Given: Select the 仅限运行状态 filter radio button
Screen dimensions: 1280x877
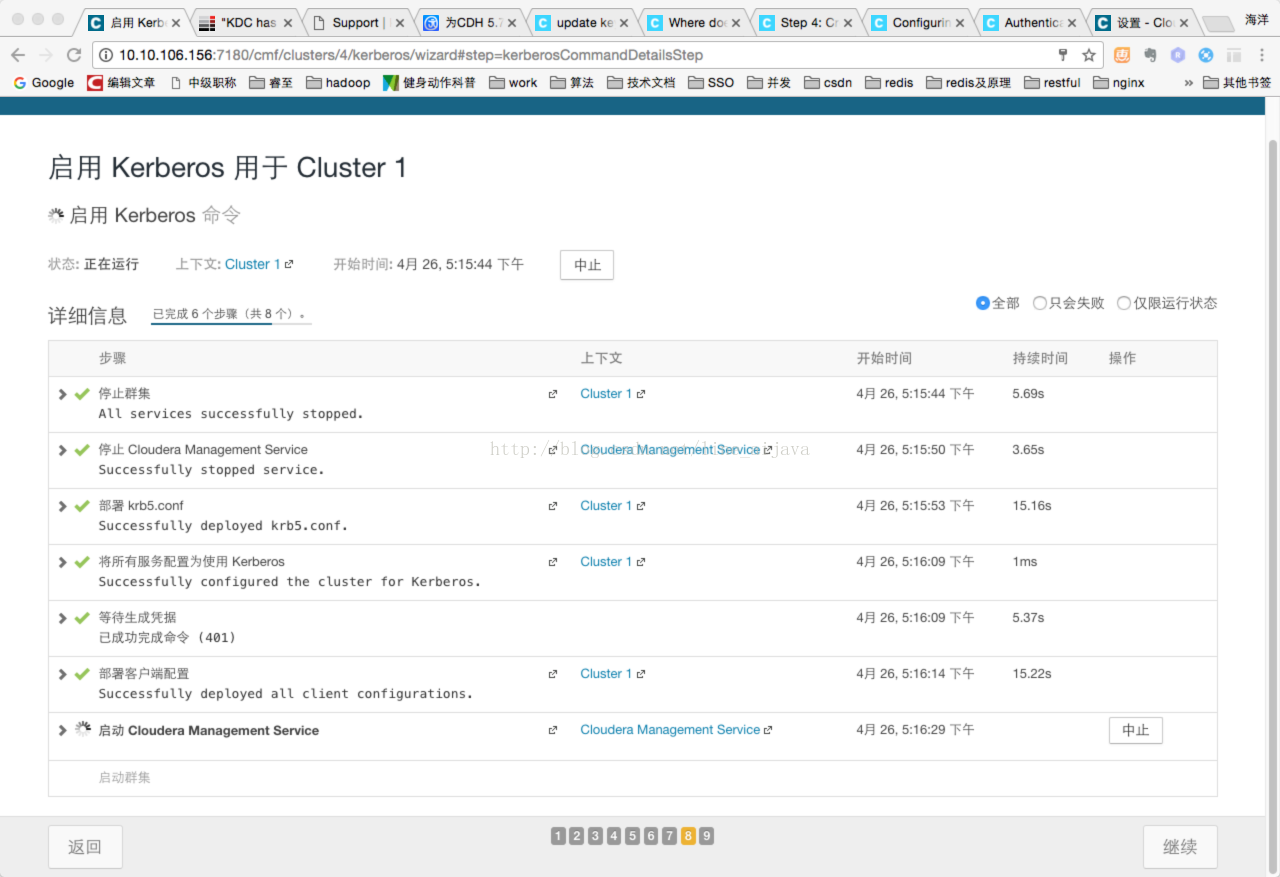Looking at the screenshot, I should [x=1124, y=303].
